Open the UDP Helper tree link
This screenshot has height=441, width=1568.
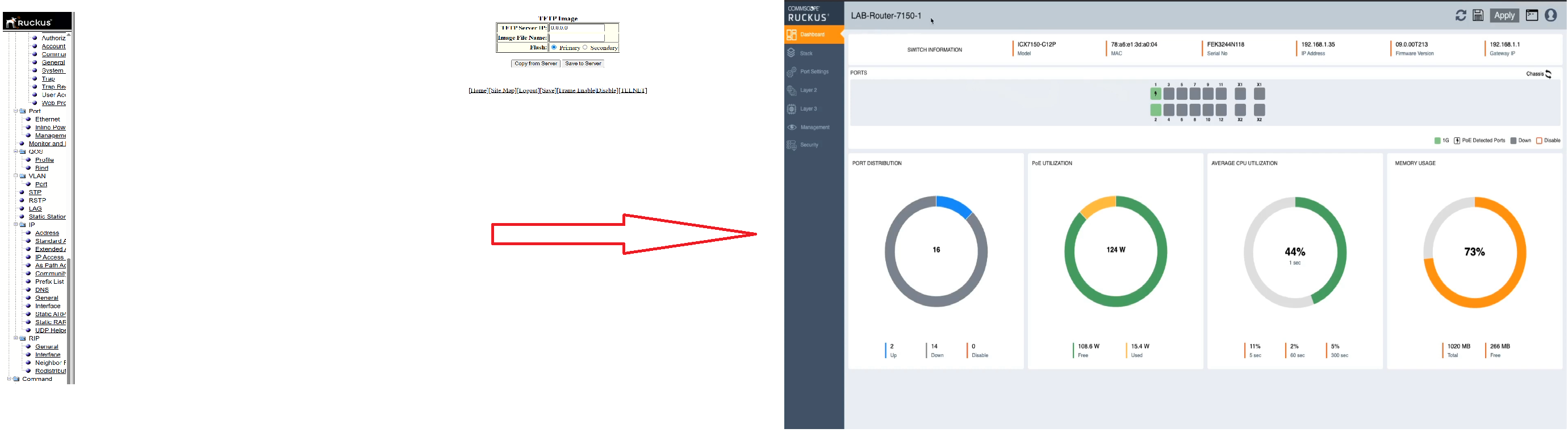[x=51, y=330]
